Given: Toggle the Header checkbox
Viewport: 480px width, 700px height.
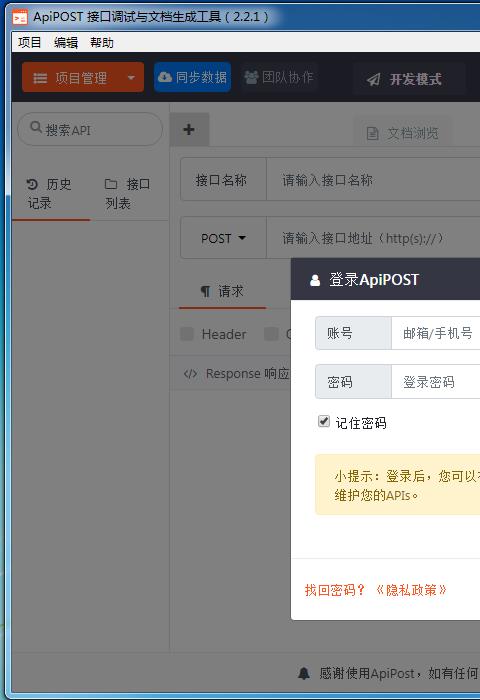Looking at the screenshot, I should click(x=187, y=334).
